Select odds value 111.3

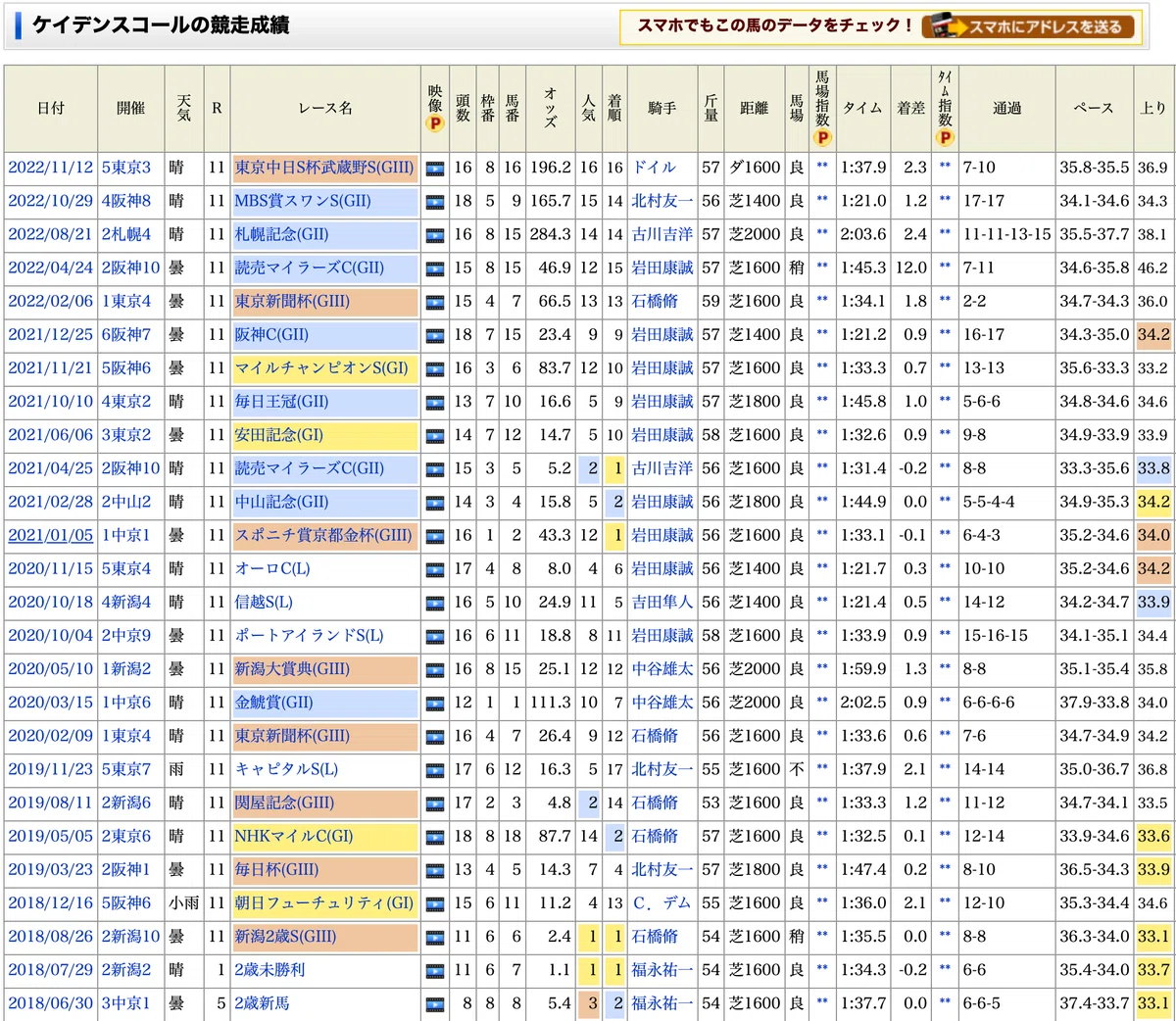point(549,703)
